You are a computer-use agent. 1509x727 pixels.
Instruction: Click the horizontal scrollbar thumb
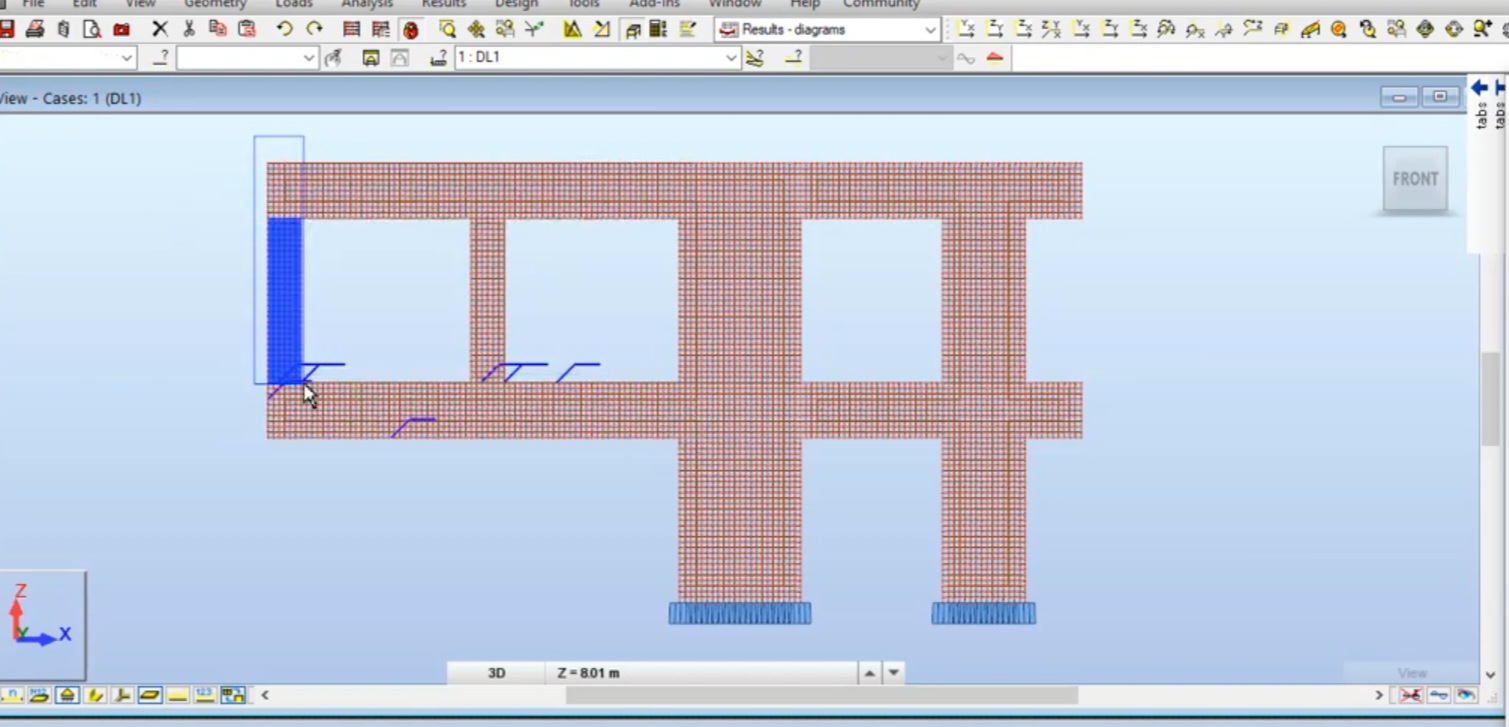pyautogui.click(x=822, y=695)
